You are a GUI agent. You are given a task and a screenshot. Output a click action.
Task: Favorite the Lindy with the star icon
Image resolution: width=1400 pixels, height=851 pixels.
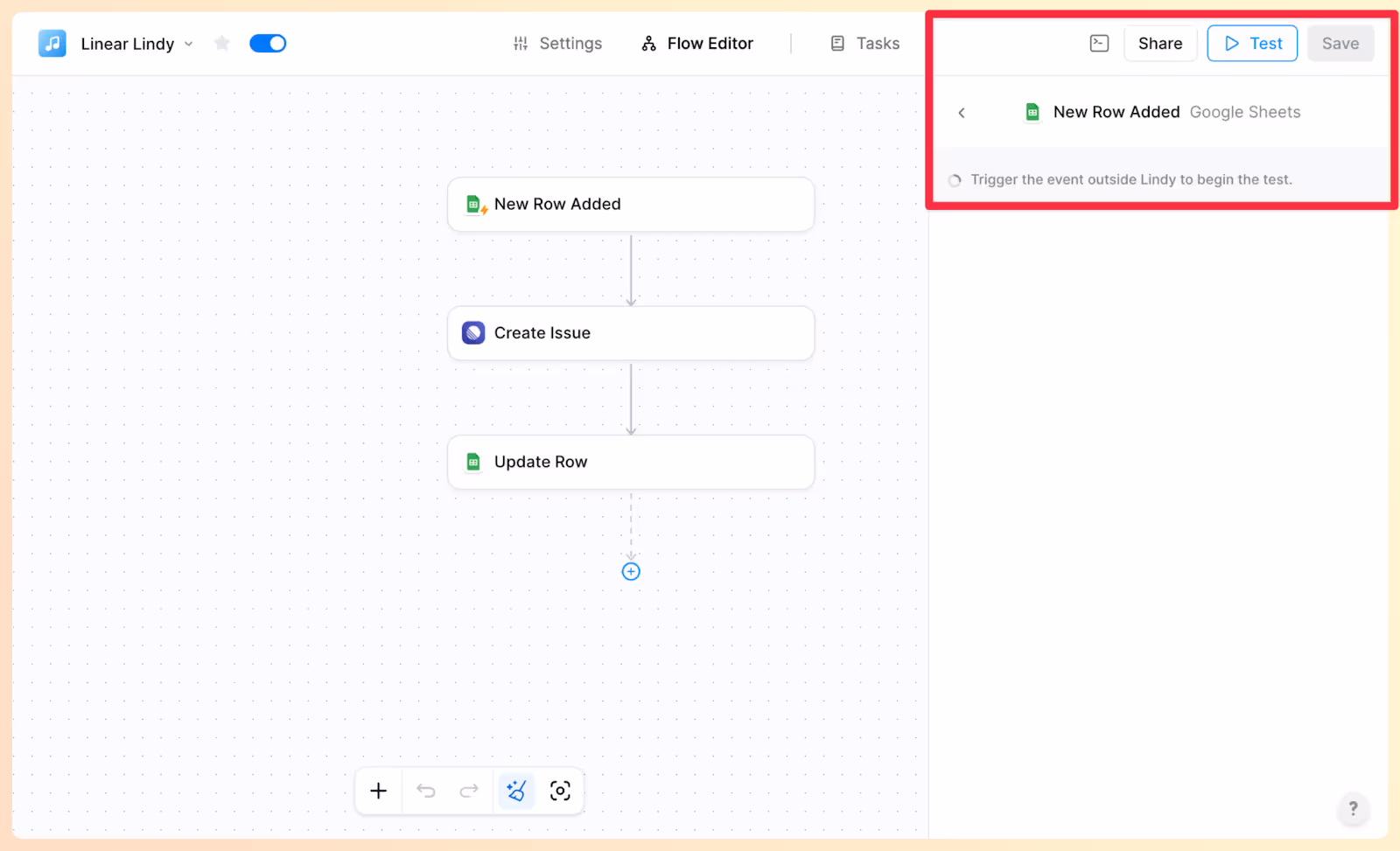222,43
